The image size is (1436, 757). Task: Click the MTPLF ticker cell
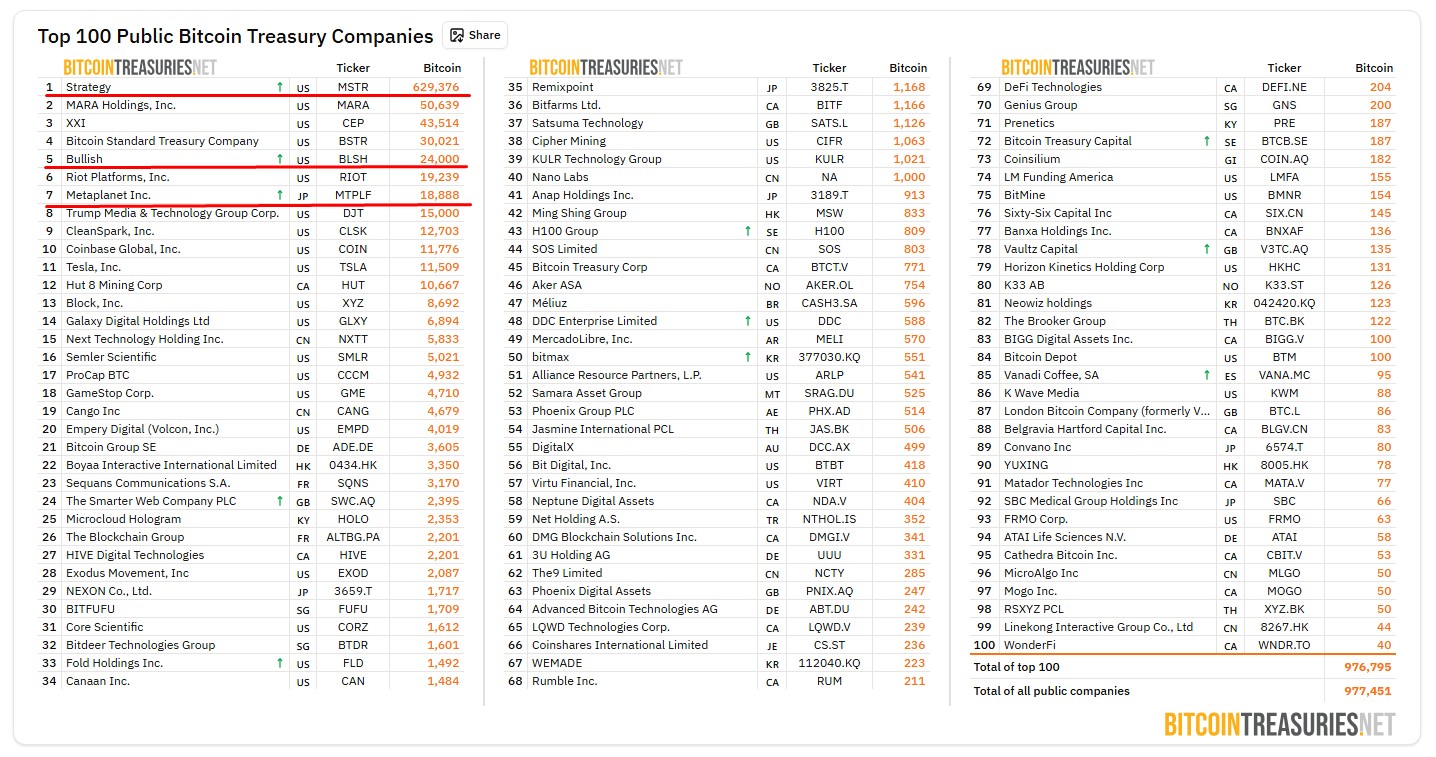click(x=353, y=195)
